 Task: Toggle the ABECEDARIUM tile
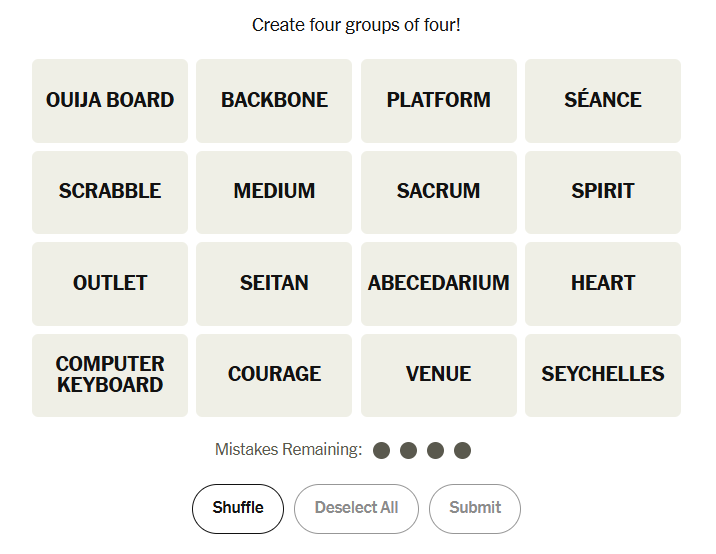click(x=438, y=284)
